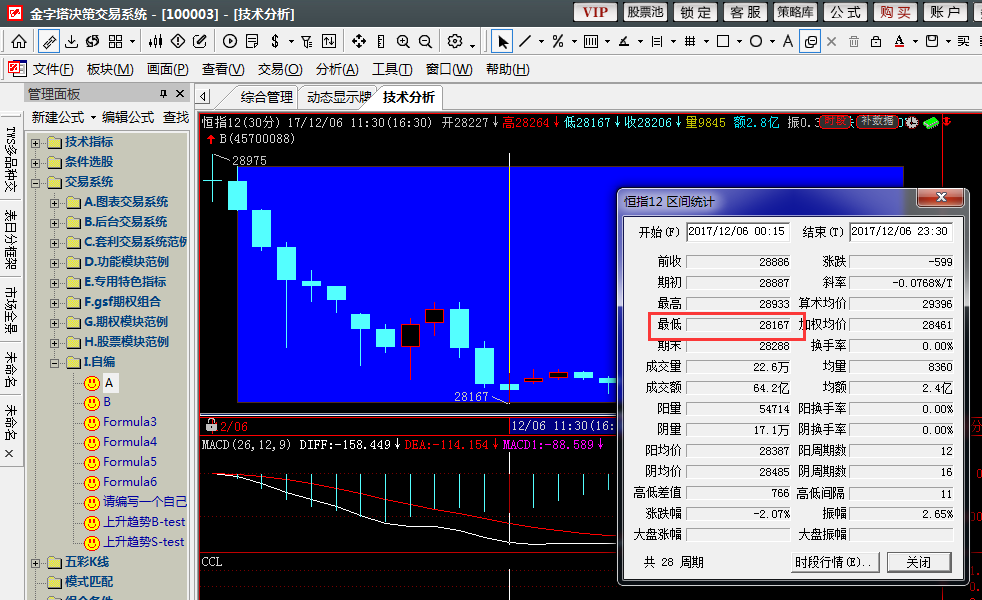Select the arrow pointer tool
The width and height of the screenshot is (982, 600).
502,41
